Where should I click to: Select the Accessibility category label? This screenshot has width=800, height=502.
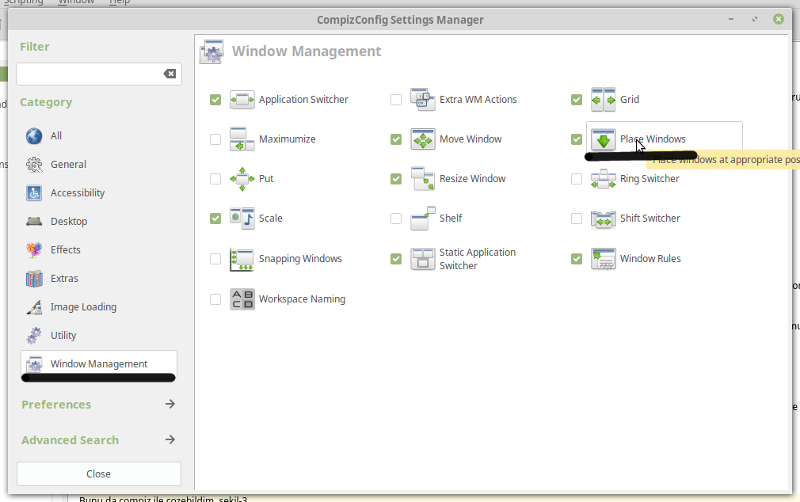[78, 193]
